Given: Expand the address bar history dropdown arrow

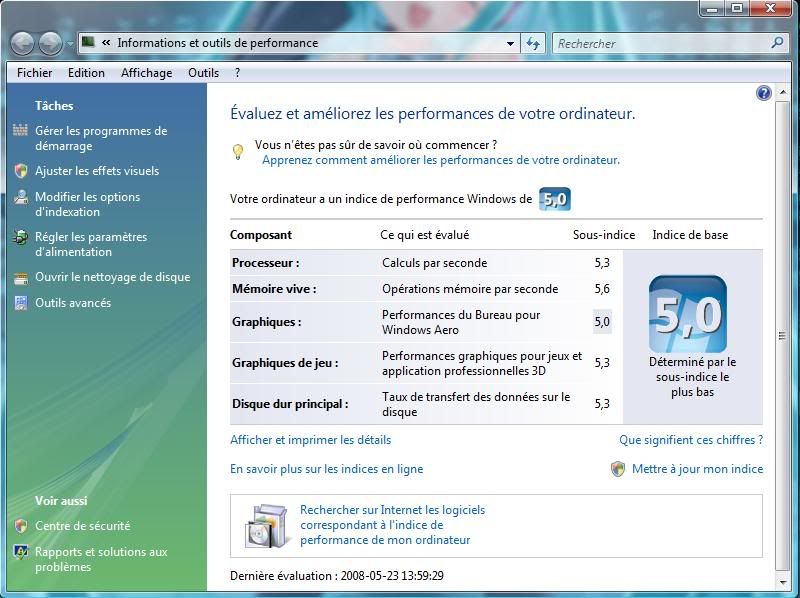Looking at the screenshot, I should (x=510, y=44).
